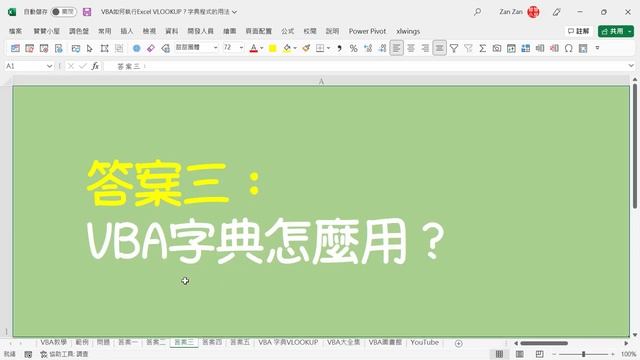This screenshot has height=360, width=640.
Task: Toggle the middle vertical align button
Action: point(440,48)
